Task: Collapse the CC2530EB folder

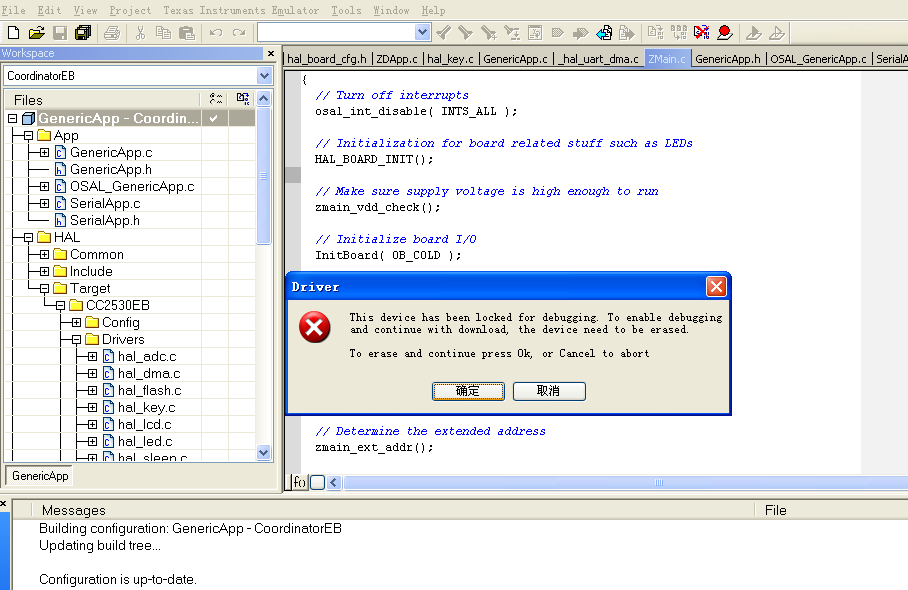Action: 60,305
